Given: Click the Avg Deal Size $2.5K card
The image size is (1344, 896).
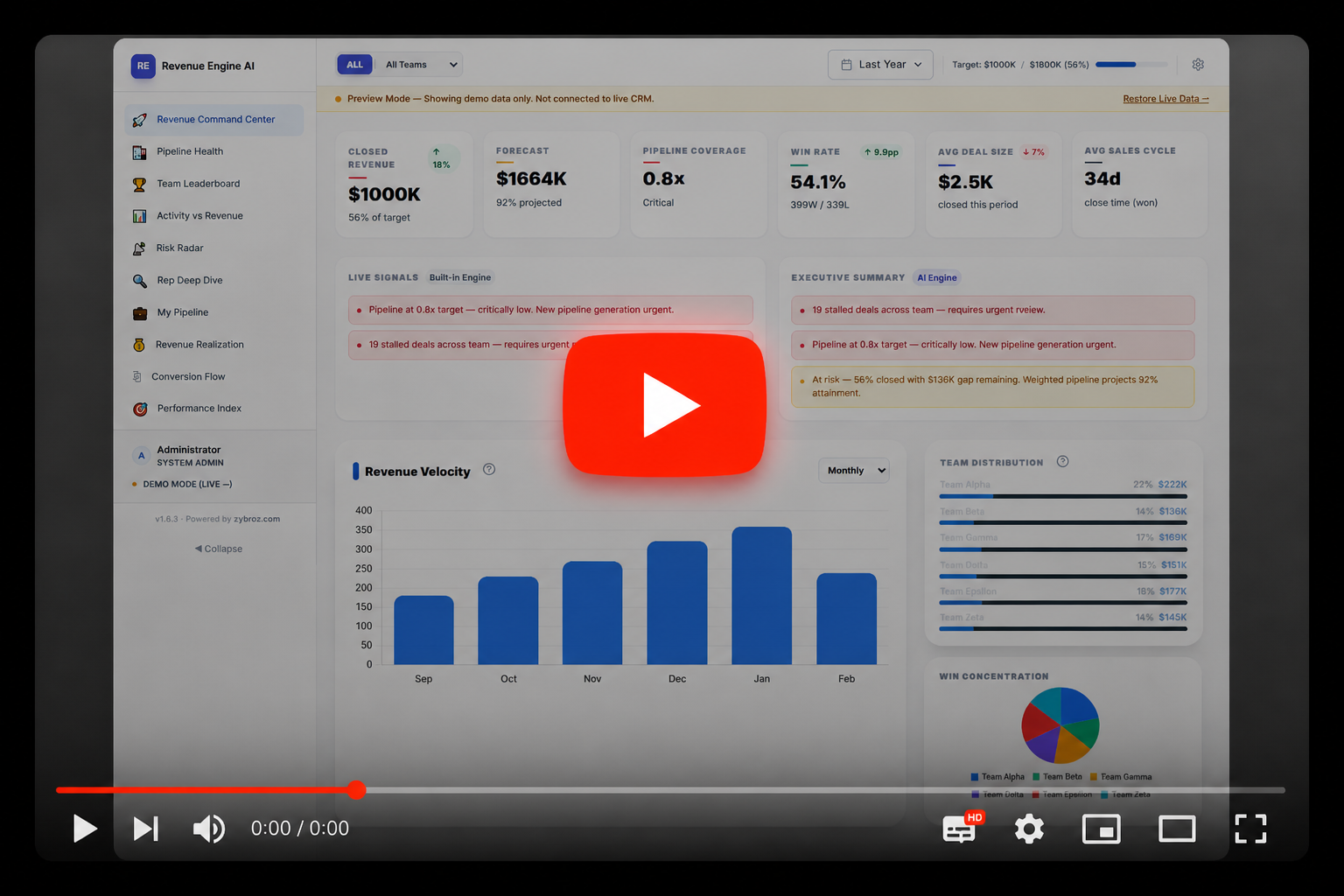Looking at the screenshot, I should click(993, 185).
